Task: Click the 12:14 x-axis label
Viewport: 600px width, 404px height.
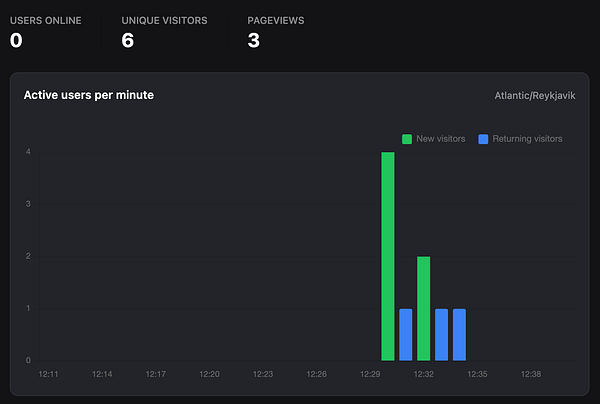Action: click(x=102, y=374)
